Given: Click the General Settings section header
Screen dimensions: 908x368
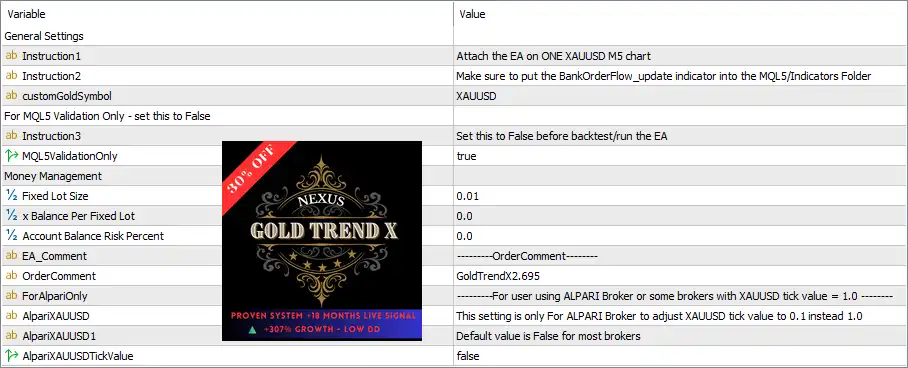Looking at the screenshot, I should pos(44,36).
